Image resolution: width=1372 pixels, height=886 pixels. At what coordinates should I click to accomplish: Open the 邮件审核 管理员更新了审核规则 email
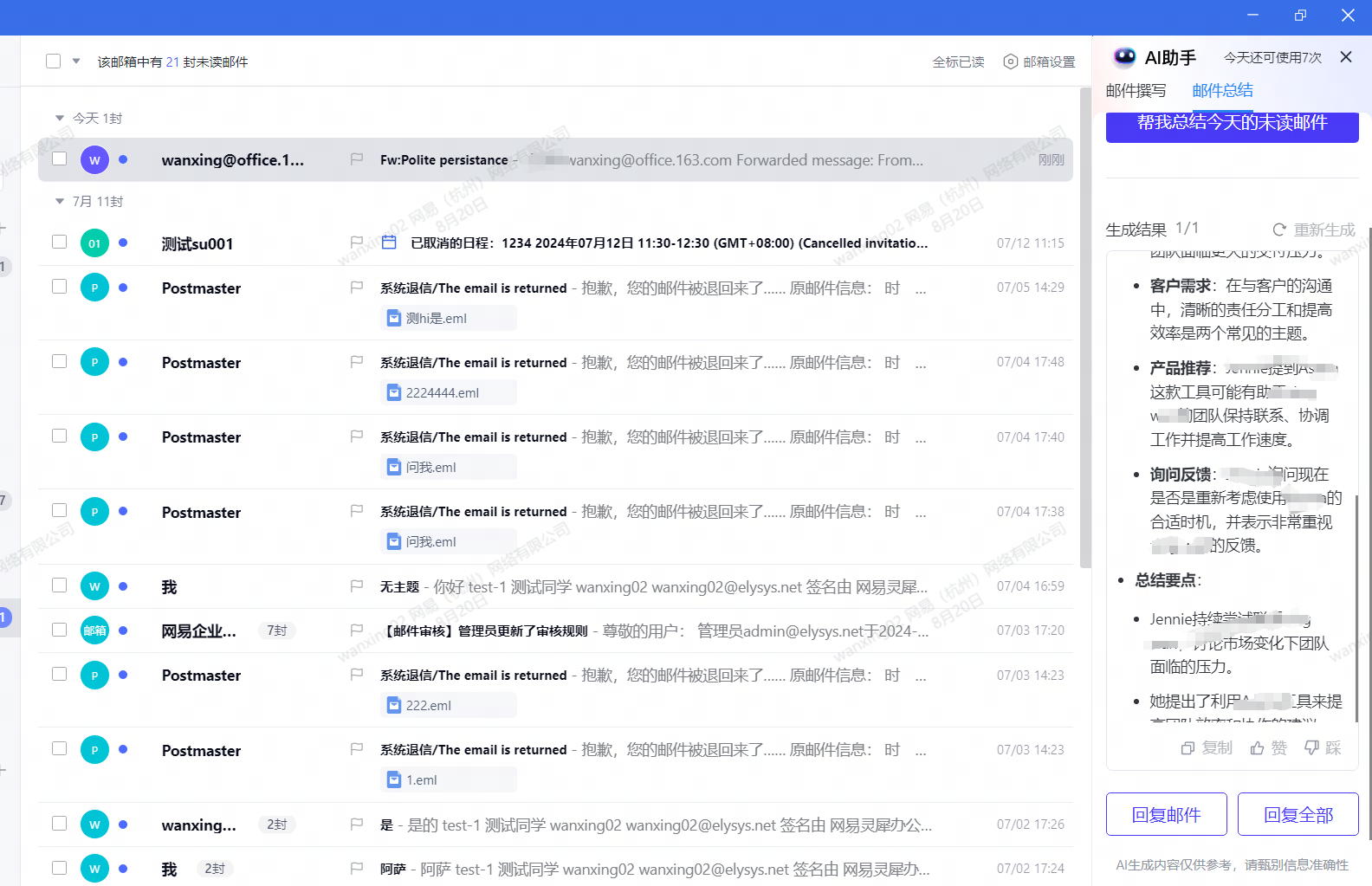555,631
